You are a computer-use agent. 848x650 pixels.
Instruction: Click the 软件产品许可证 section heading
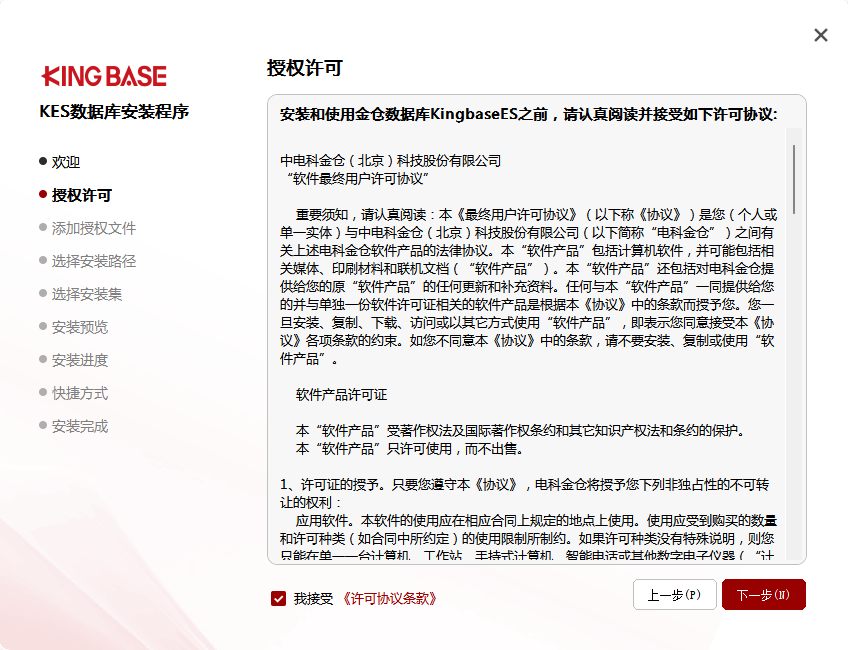click(341, 395)
